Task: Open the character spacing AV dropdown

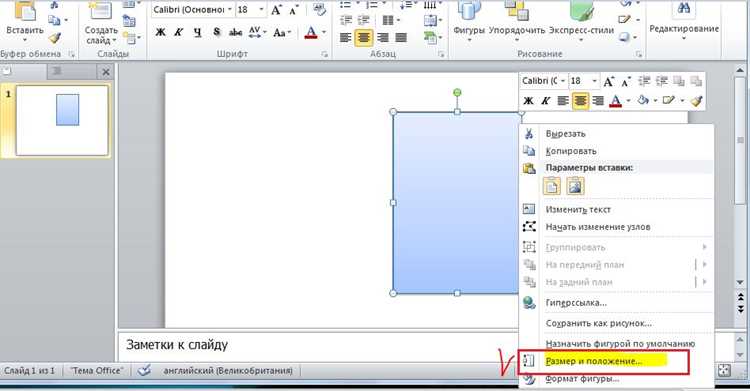Action: [x=257, y=33]
